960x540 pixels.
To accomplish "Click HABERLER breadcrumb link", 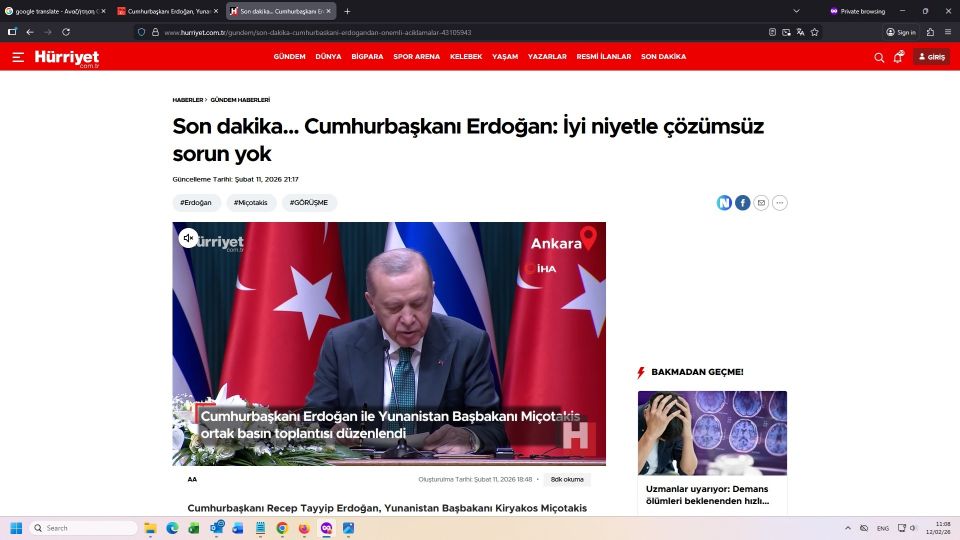I will (x=187, y=100).
